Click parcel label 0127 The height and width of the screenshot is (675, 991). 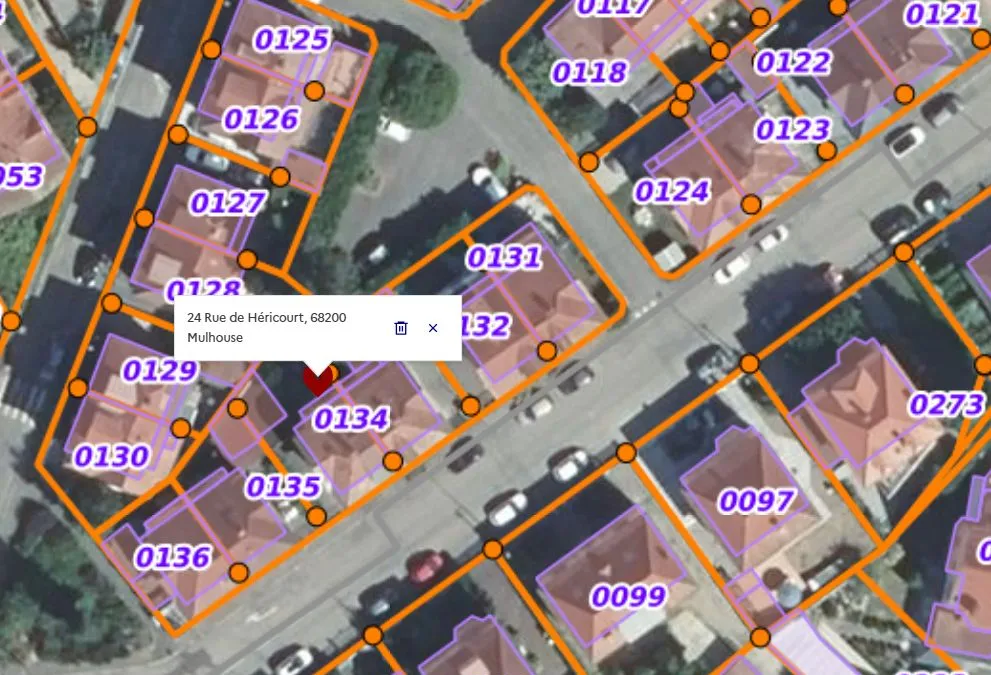[228, 203]
